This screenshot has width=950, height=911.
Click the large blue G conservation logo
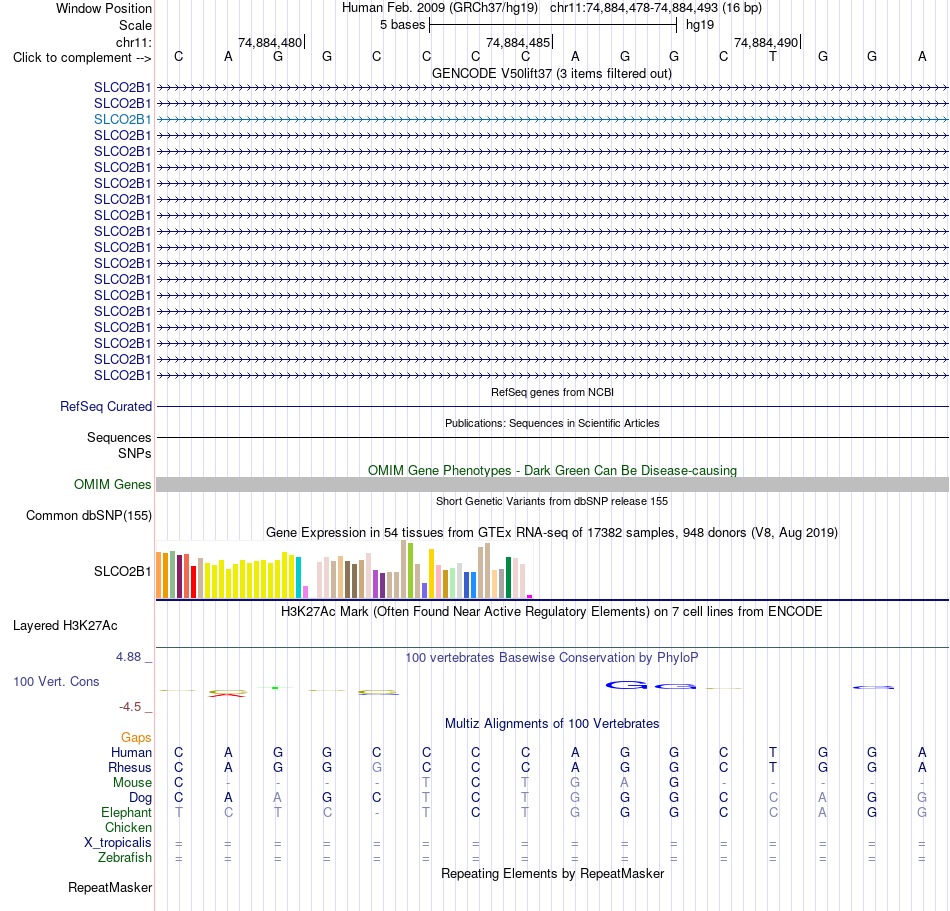tap(626, 685)
